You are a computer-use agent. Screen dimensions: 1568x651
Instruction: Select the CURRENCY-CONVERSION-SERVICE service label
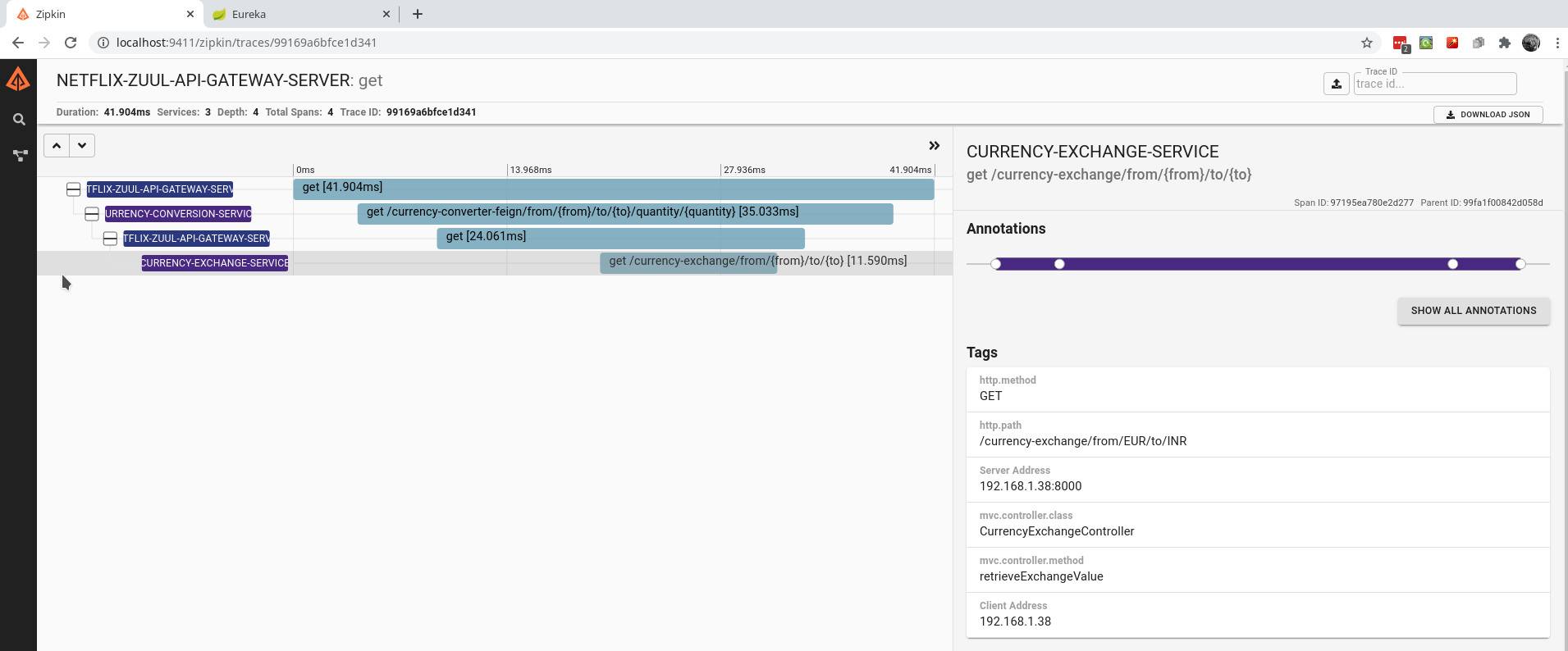178,214
